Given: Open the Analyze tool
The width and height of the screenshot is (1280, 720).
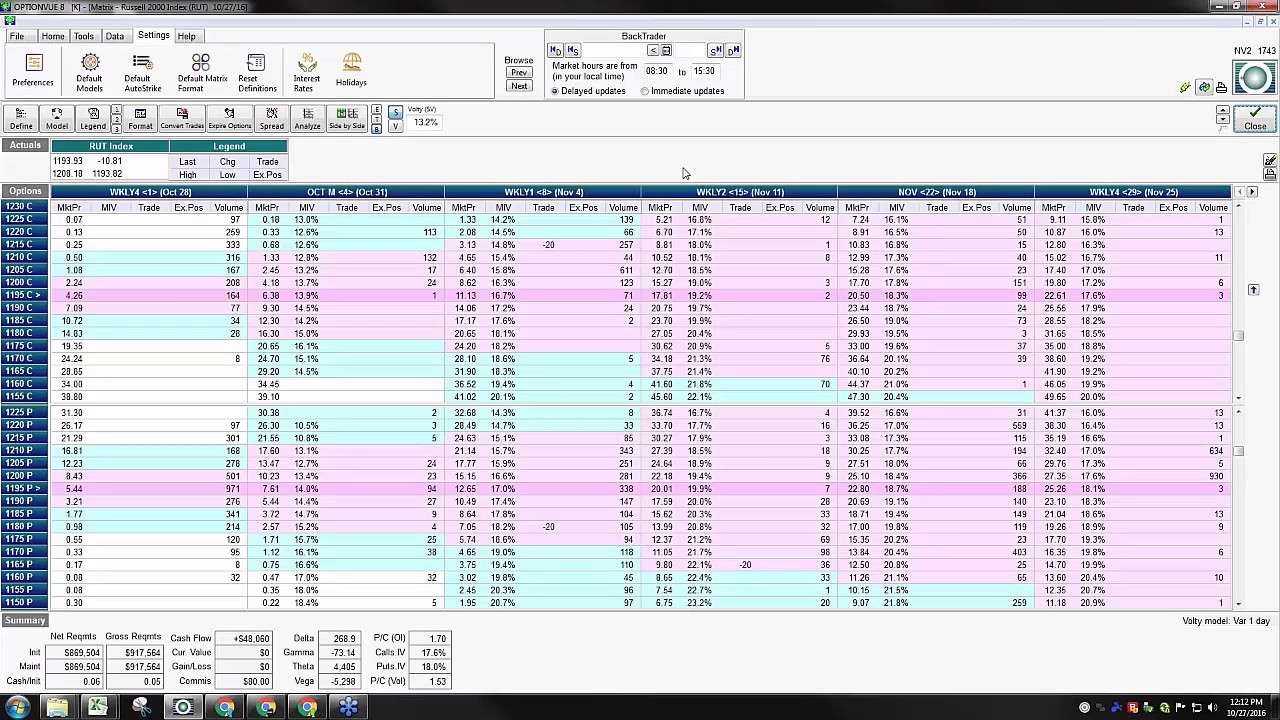Looking at the screenshot, I should tap(307, 119).
